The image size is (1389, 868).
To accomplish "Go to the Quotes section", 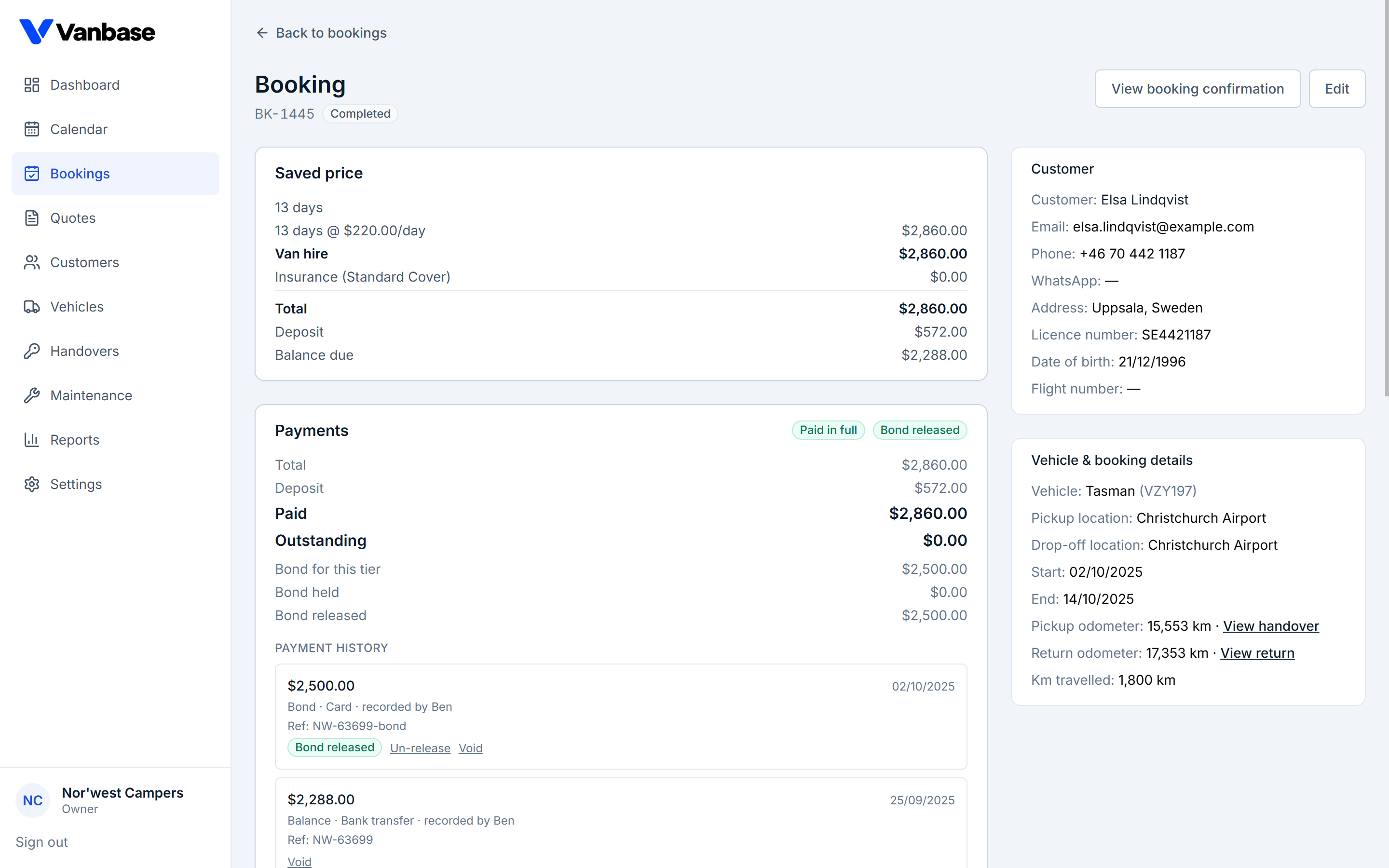I will (x=115, y=218).
